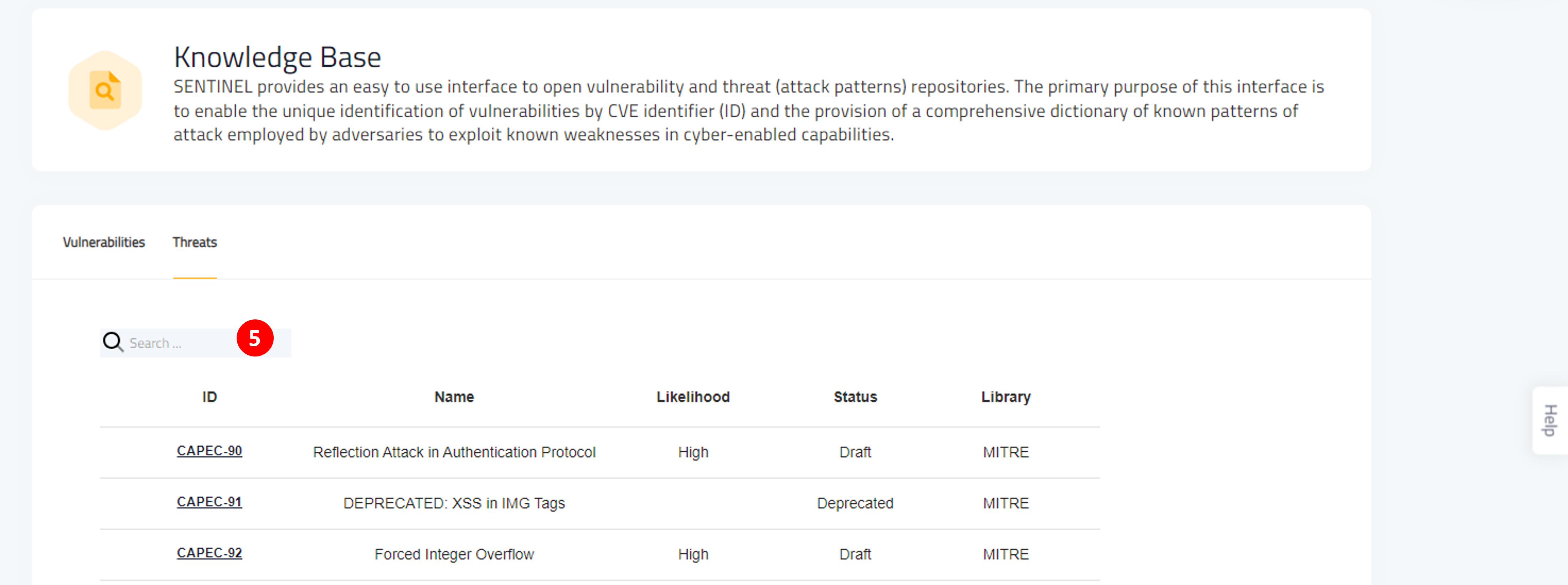Switch to the Vulnerabilities tab

[103, 242]
